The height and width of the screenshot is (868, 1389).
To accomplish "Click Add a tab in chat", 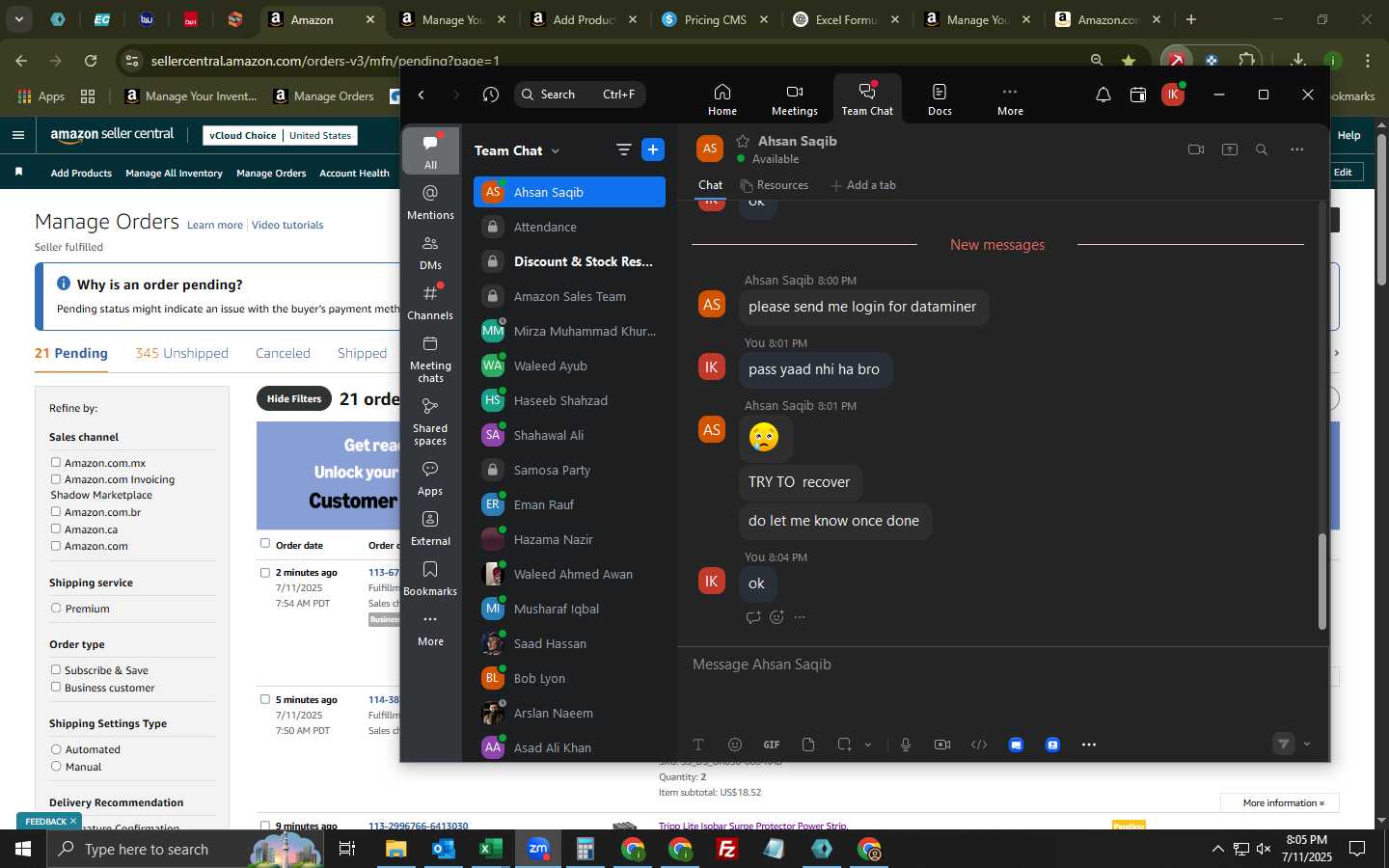I will 863,185.
